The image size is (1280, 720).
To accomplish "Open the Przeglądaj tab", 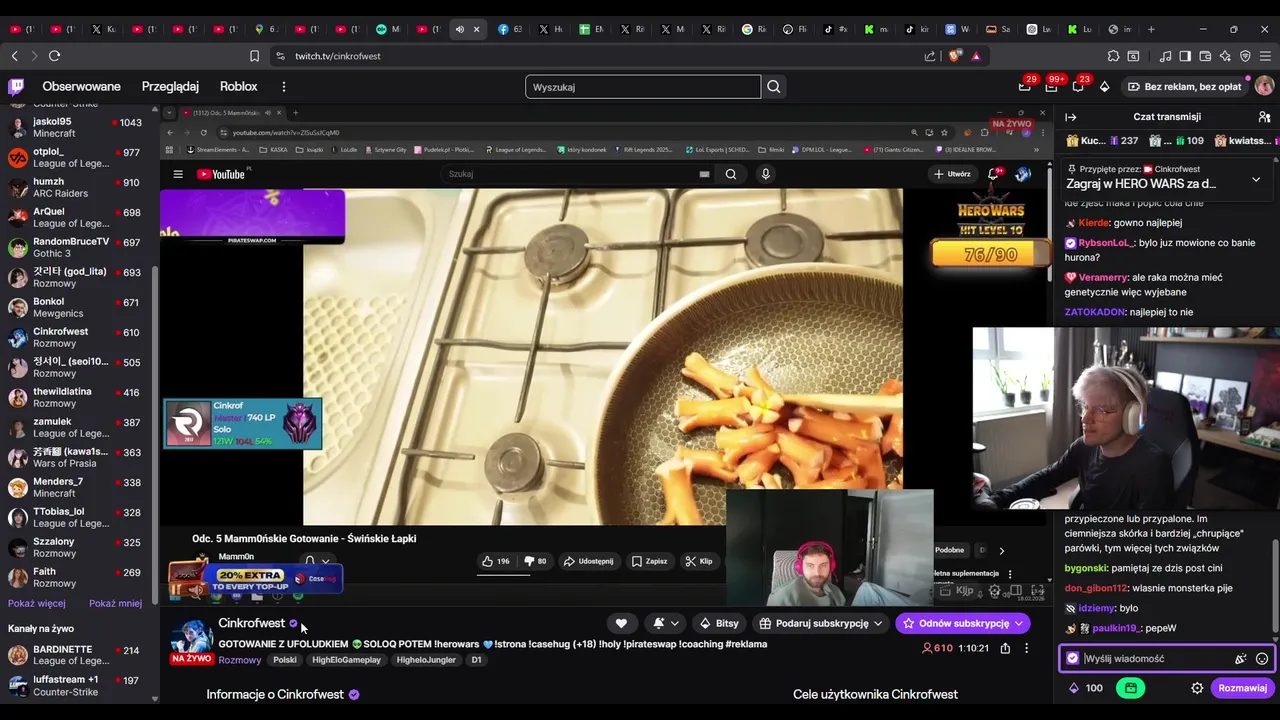I will [170, 87].
